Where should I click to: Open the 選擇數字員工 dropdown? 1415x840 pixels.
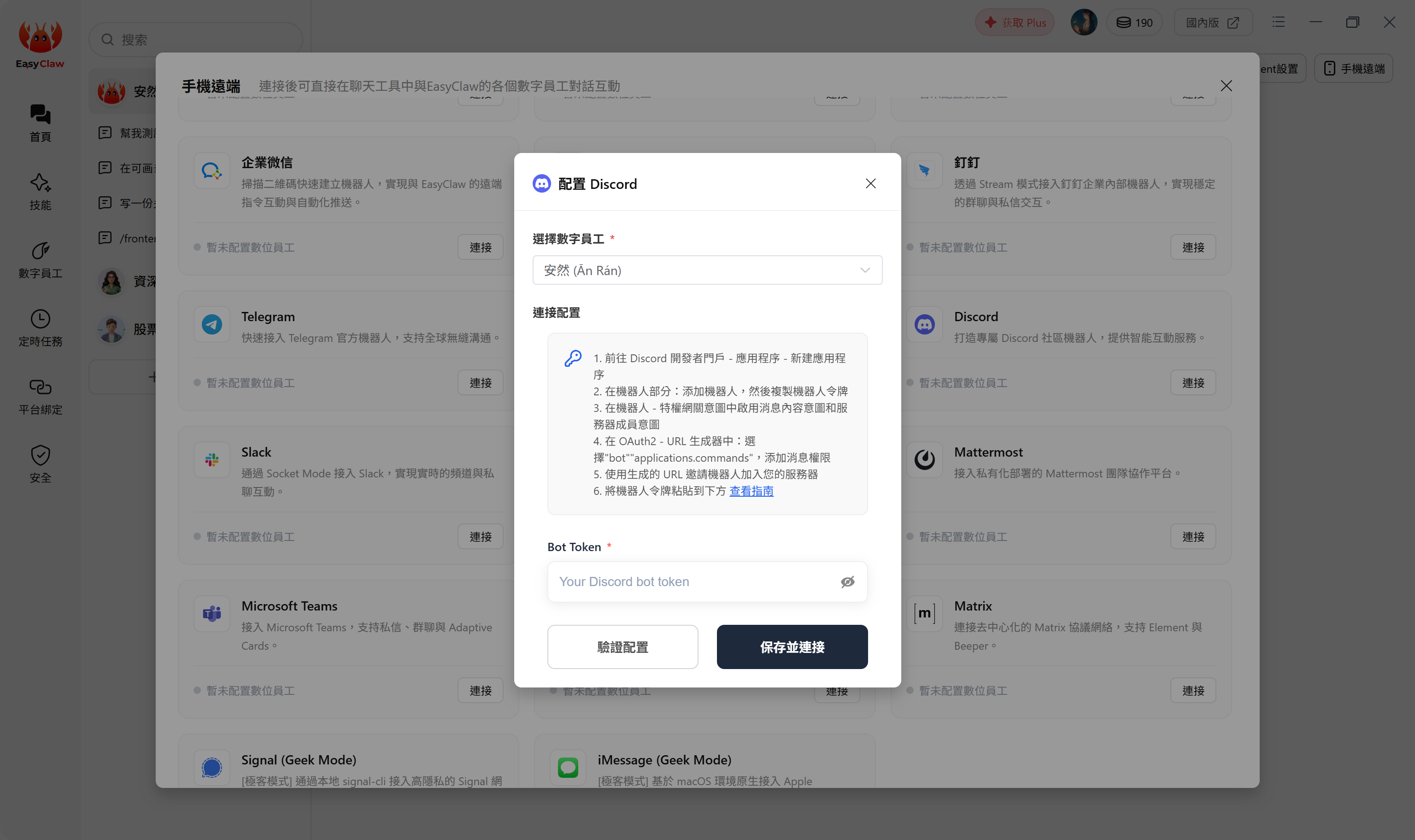coord(707,270)
